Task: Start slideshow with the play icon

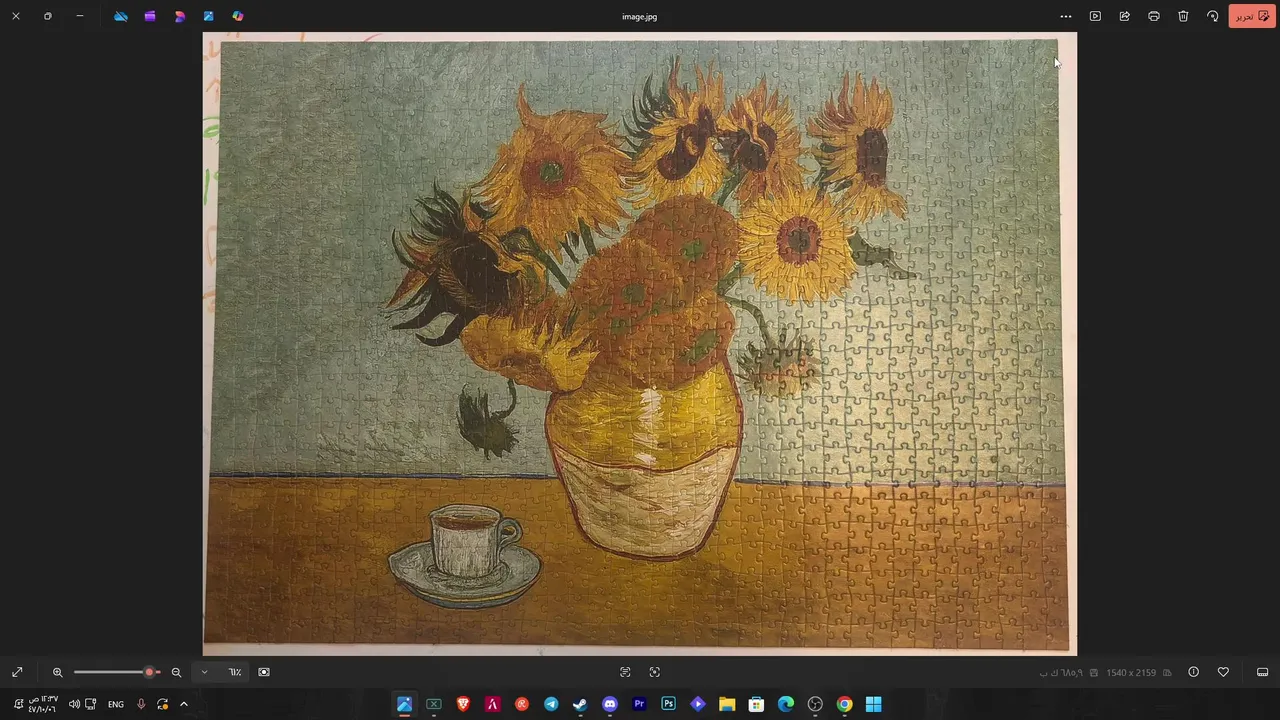Action: [1095, 16]
